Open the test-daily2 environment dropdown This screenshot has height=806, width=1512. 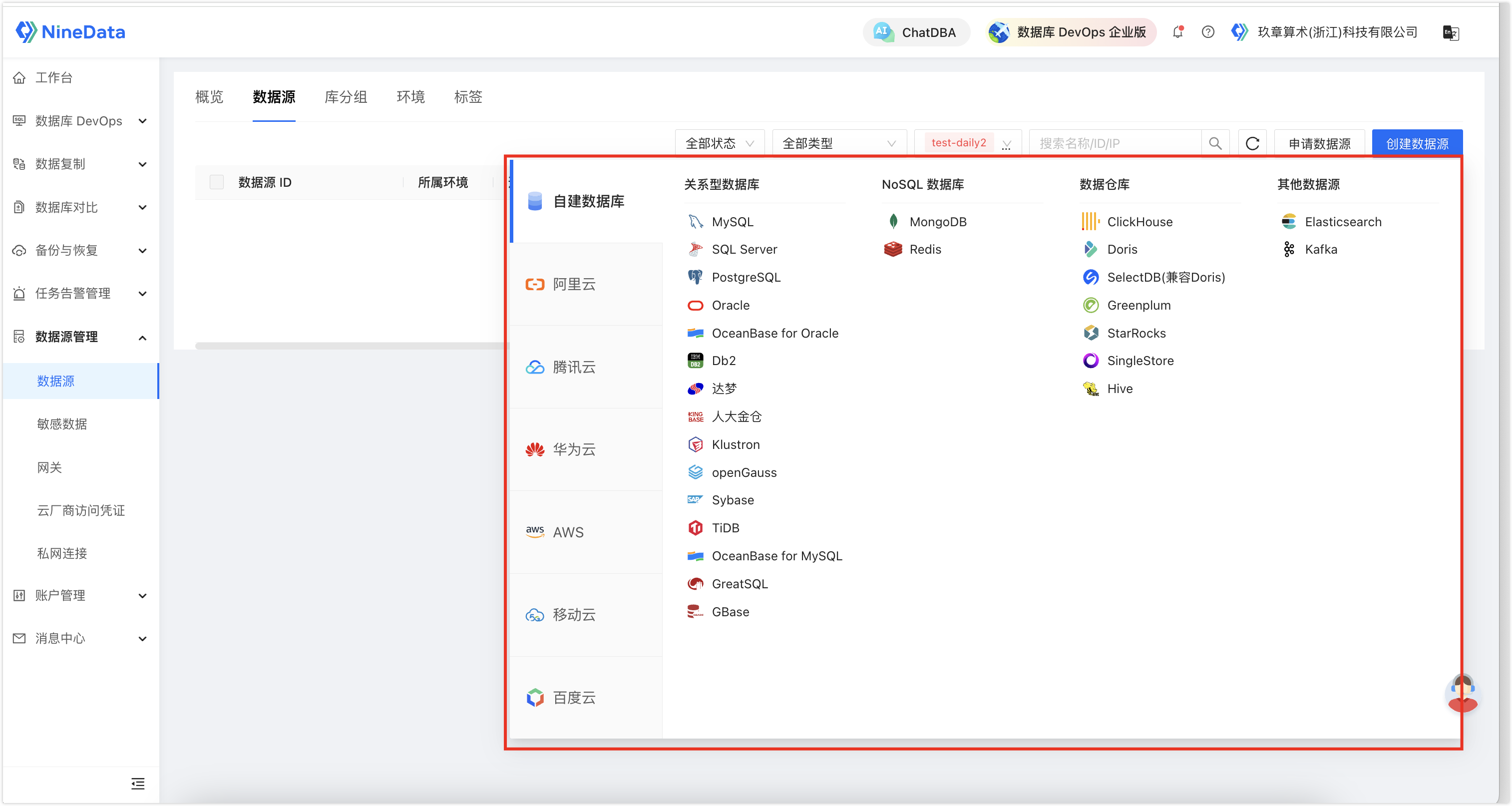[968, 143]
